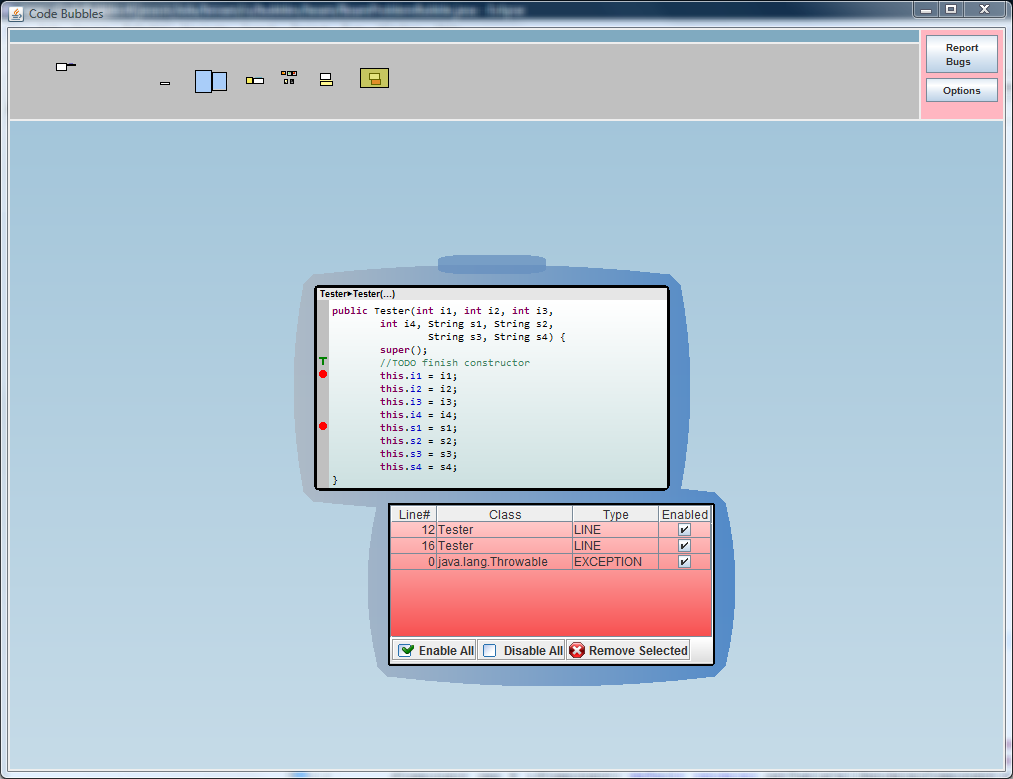Go to white-over-yellow stacked bubbles thumbnail
This screenshot has width=1013, height=779.
326,79
